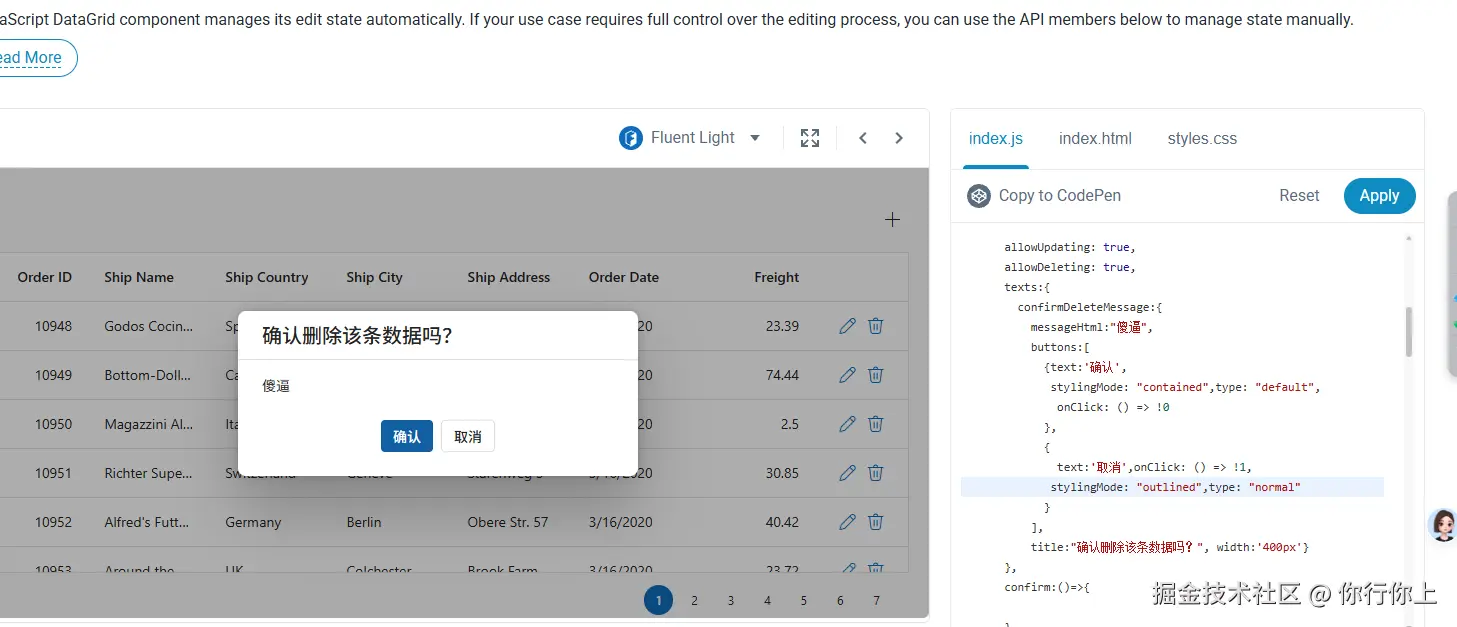This screenshot has height=627, width=1457.
Task: Open the styles.css tab
Action: point(1202,139)
